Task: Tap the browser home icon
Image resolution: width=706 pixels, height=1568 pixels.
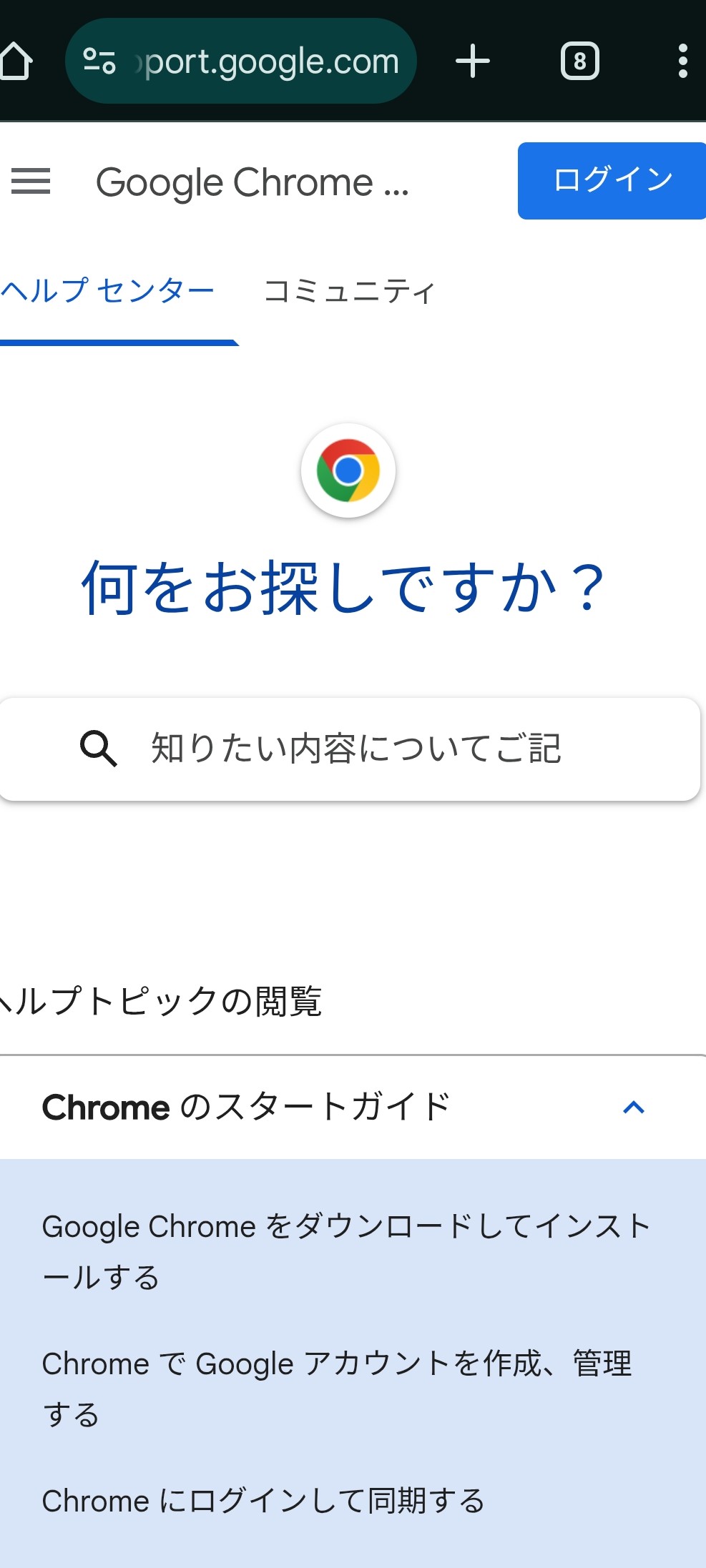Action: coord(16,61)
